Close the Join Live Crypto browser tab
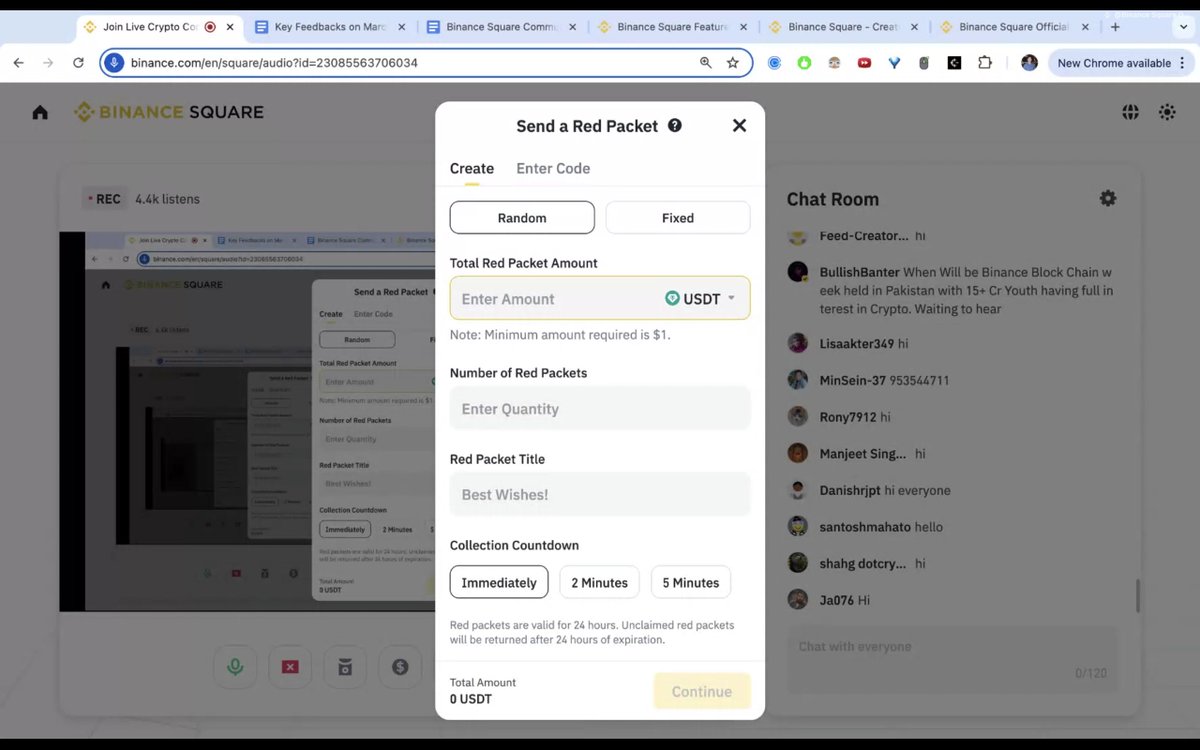This screenshot has height=750, width=1200. (231, 27)
